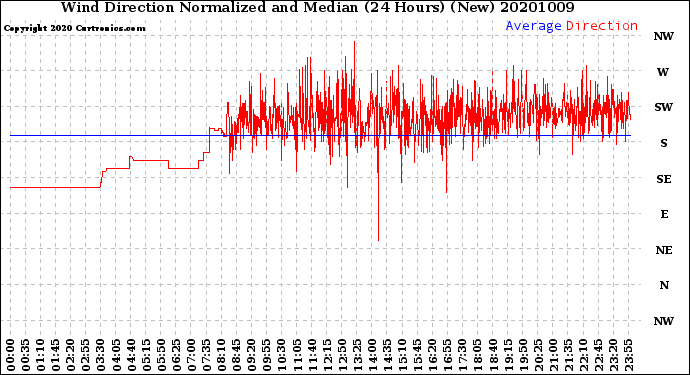Click the 'W' axis label

click(x=663, y=72)
